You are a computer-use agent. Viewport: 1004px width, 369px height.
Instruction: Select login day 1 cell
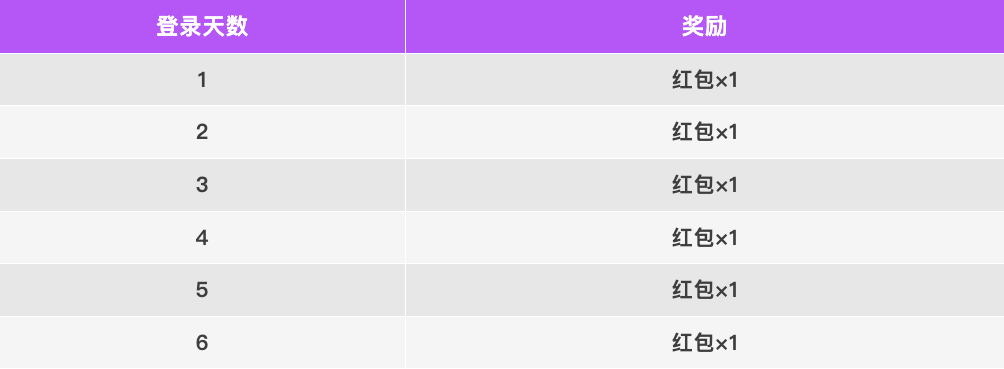click(202, 79)
